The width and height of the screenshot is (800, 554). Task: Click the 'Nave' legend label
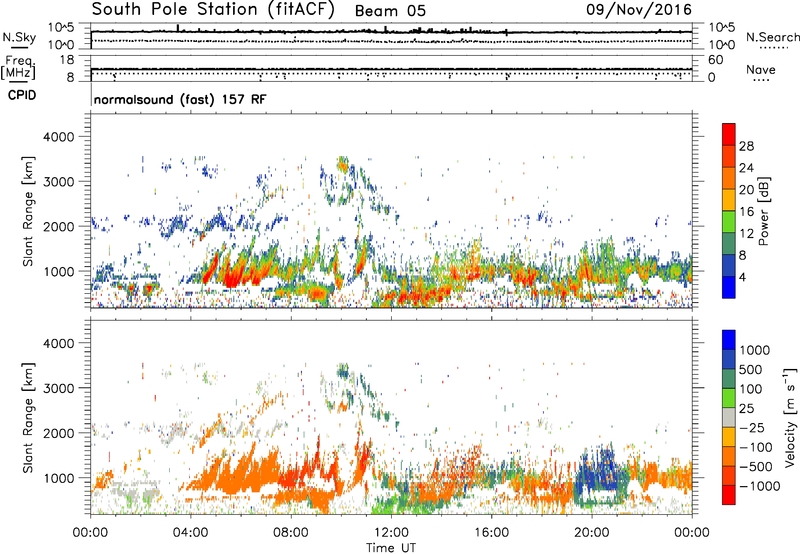(761, 70)
